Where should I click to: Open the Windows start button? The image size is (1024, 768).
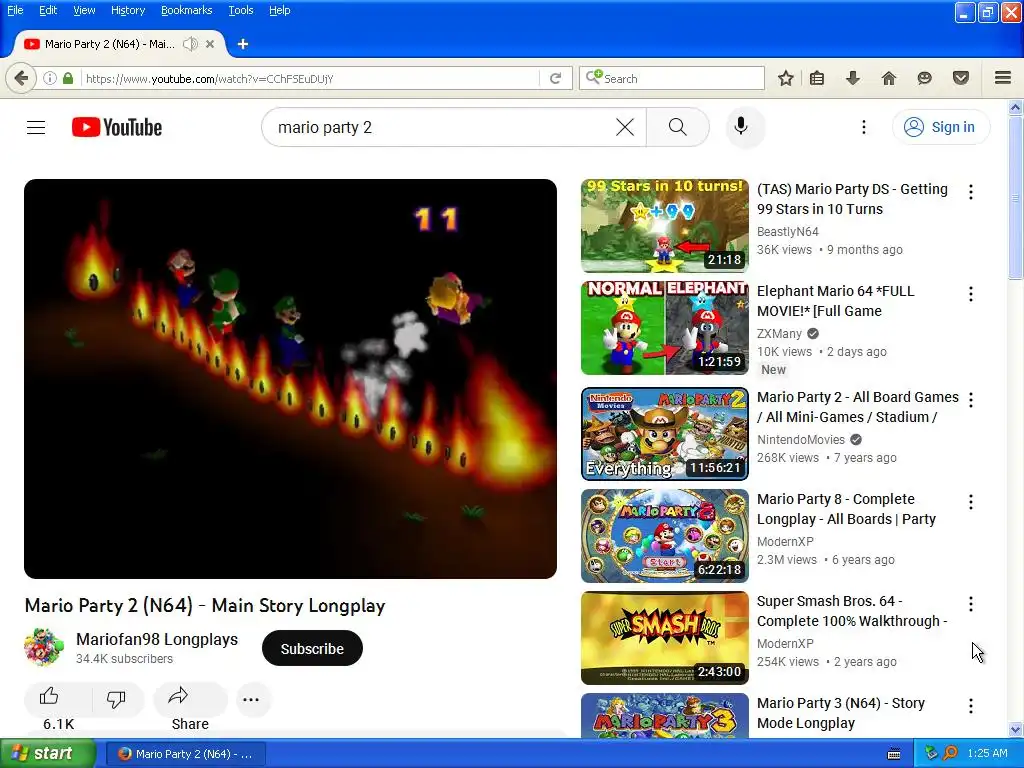click(48, 753)
